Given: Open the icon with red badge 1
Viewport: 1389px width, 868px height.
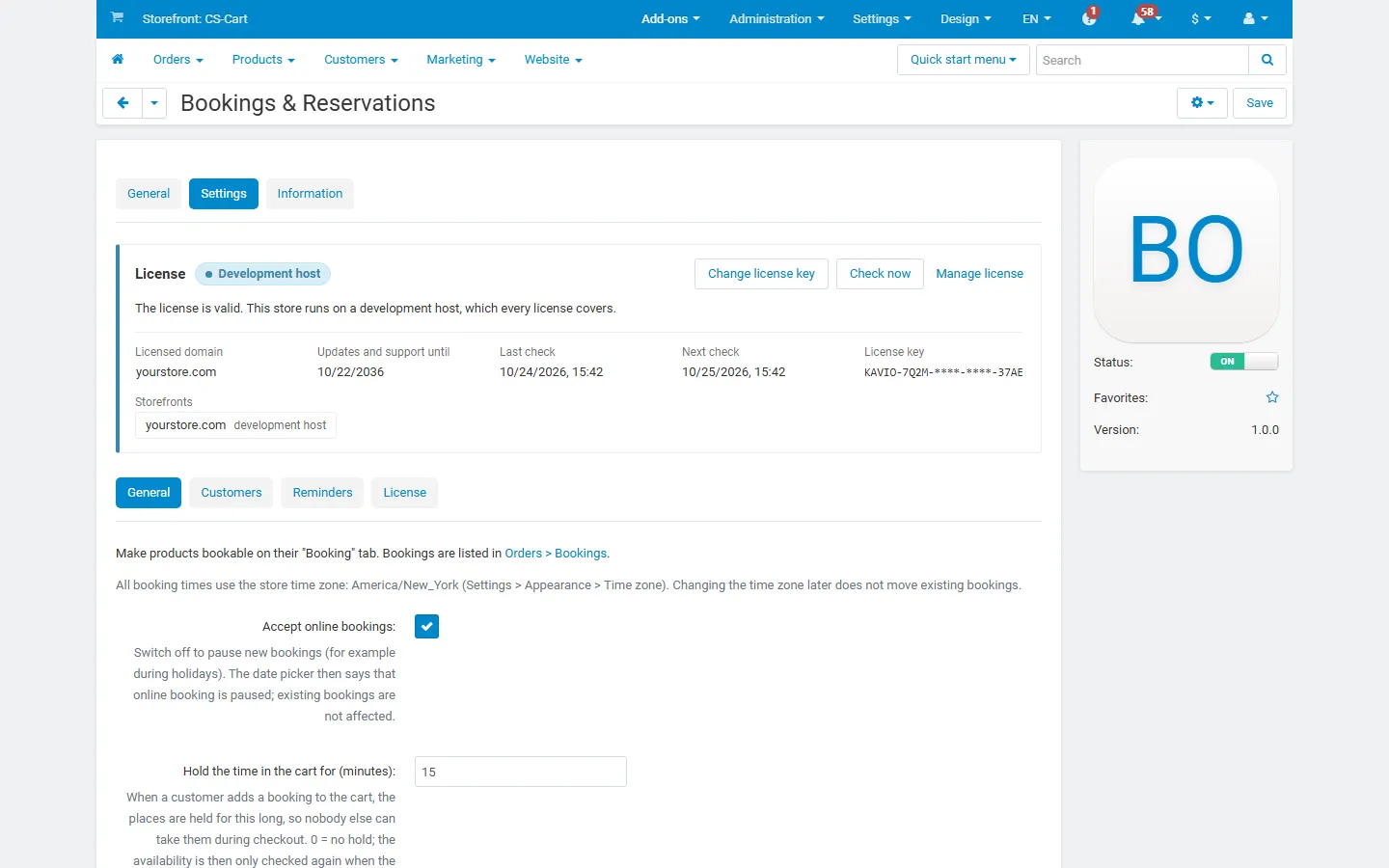Looking at the screenshot, I should (x=1090, y=18).
